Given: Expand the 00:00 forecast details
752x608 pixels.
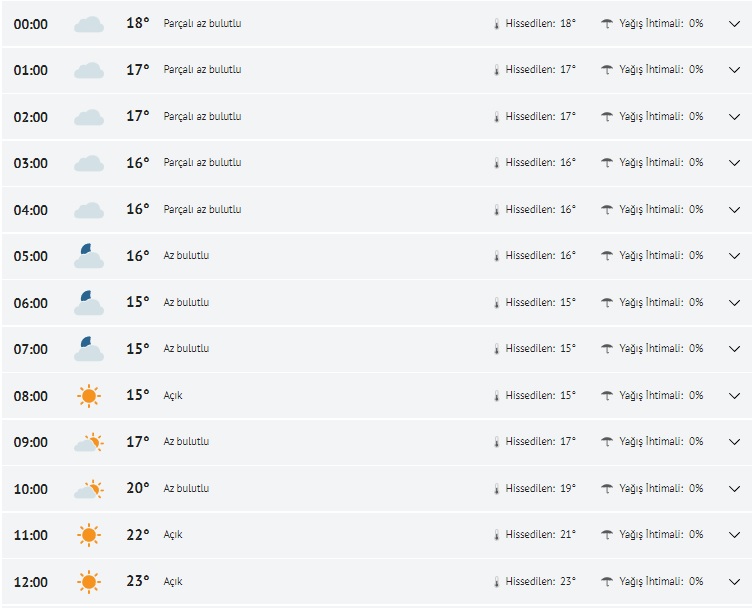Looking at the screenshot, I should 734,24.
